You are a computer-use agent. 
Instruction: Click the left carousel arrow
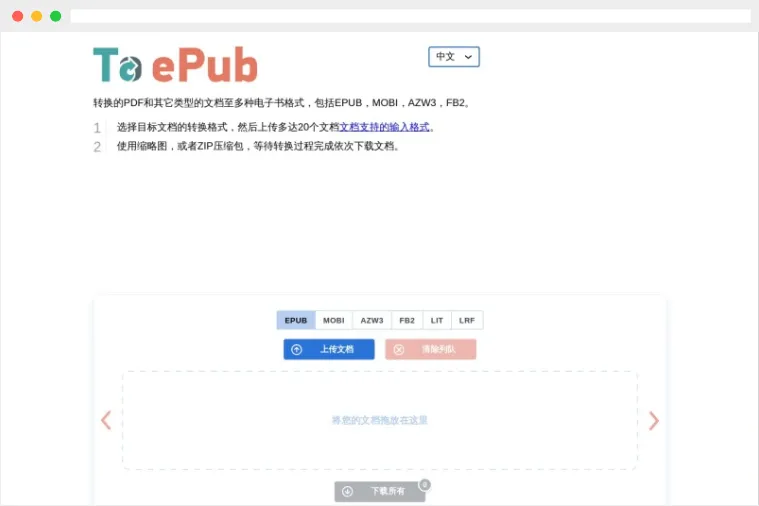click(106, 420)
